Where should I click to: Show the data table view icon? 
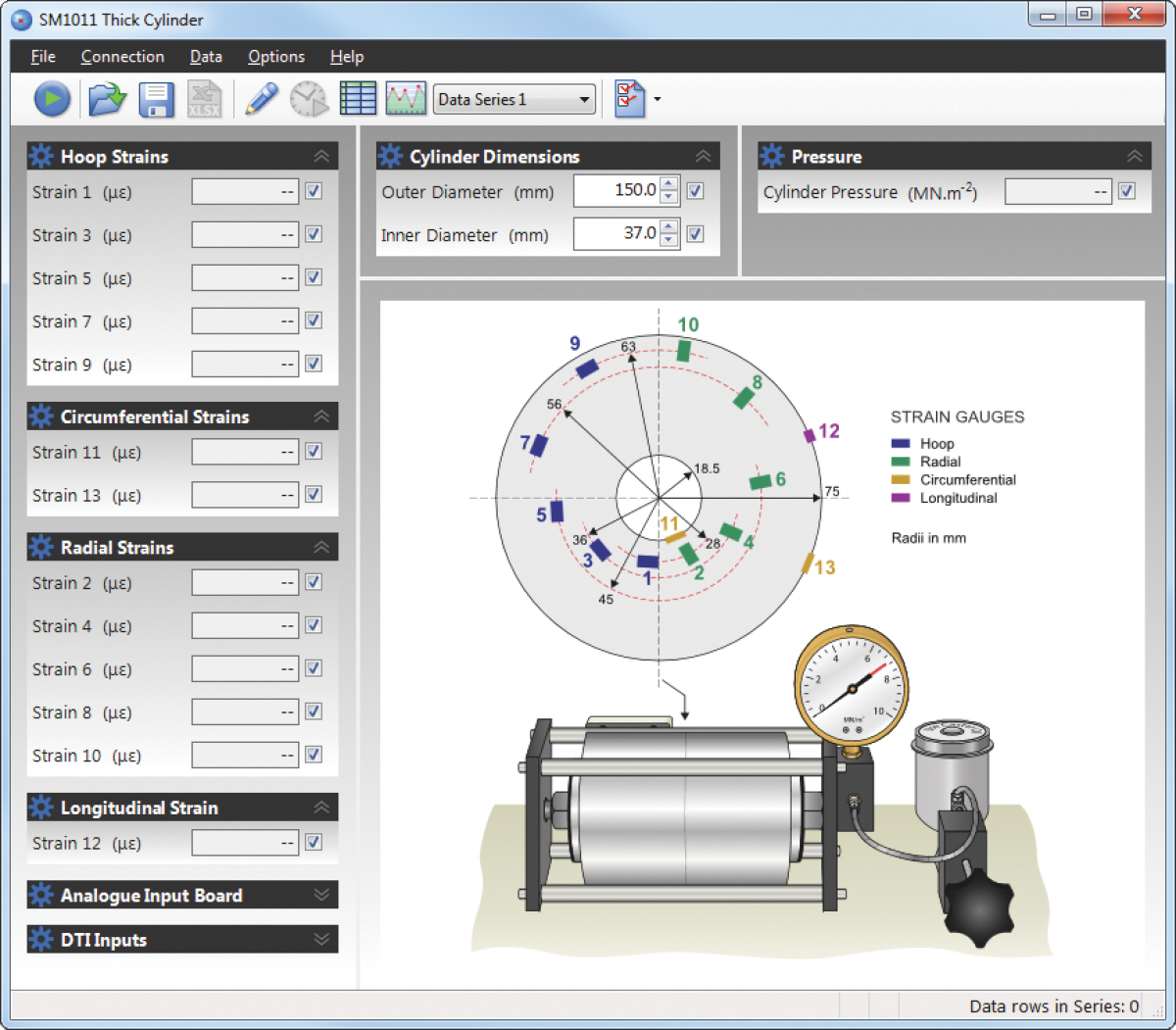click(x=358, y=99)
